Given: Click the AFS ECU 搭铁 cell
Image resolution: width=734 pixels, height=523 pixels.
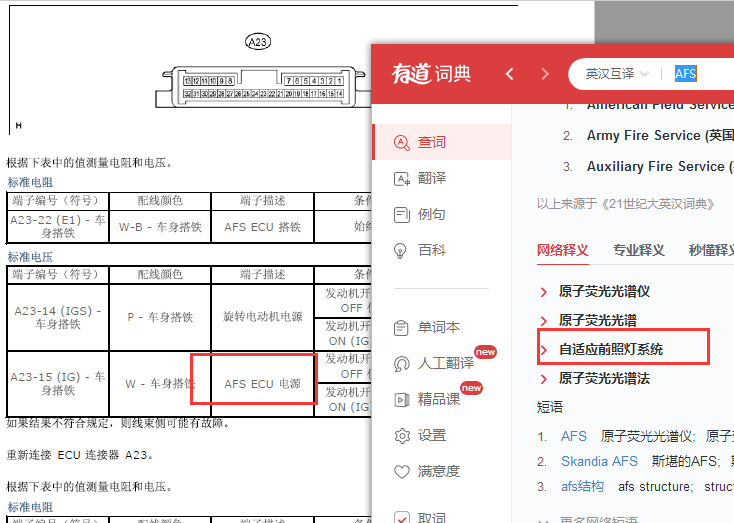Looking at the screenshot, I should 263,227.
